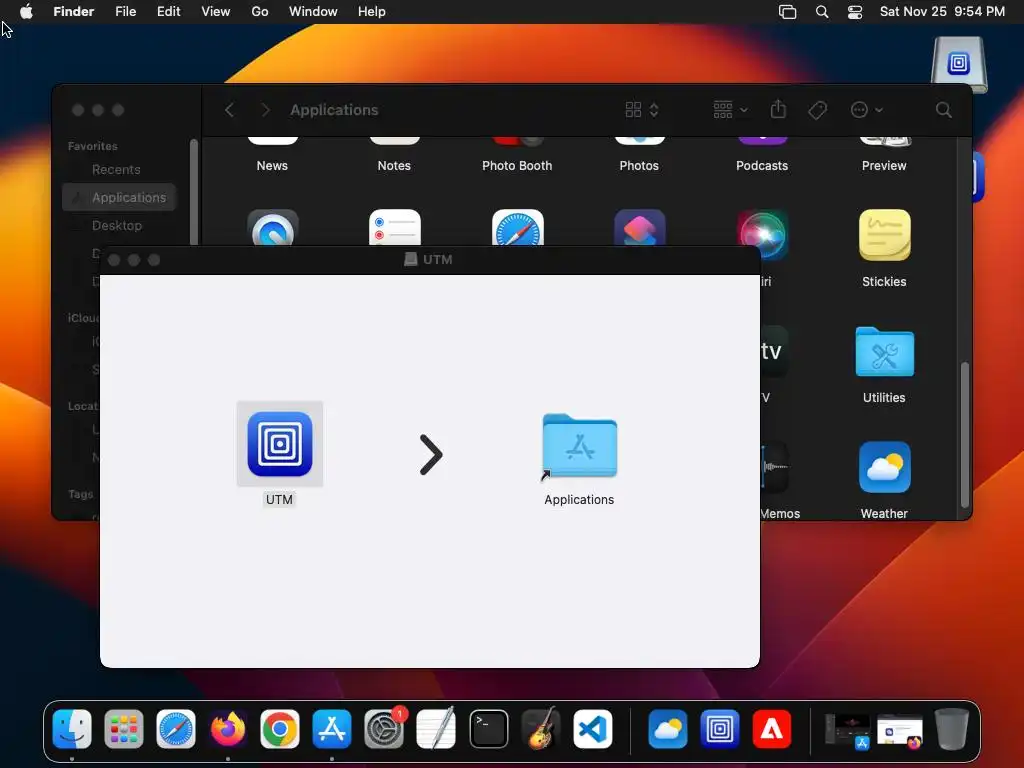
Task: Open Weather app from the Dock
Action: pyautogui.click(x=667, y=729)
